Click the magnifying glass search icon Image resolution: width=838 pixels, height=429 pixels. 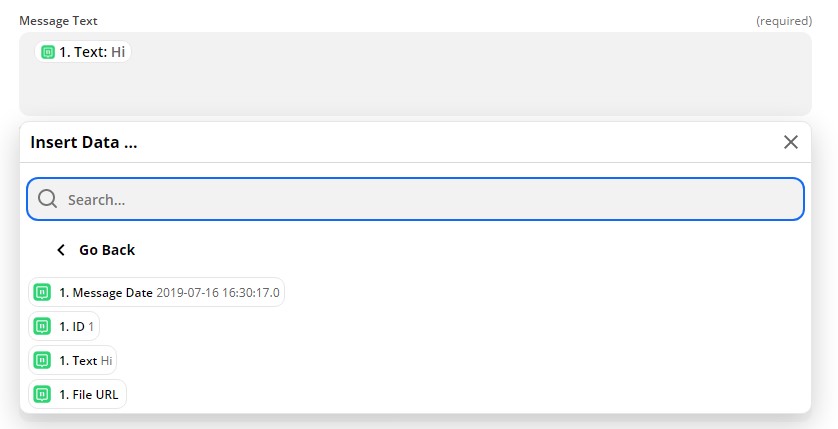48,199
